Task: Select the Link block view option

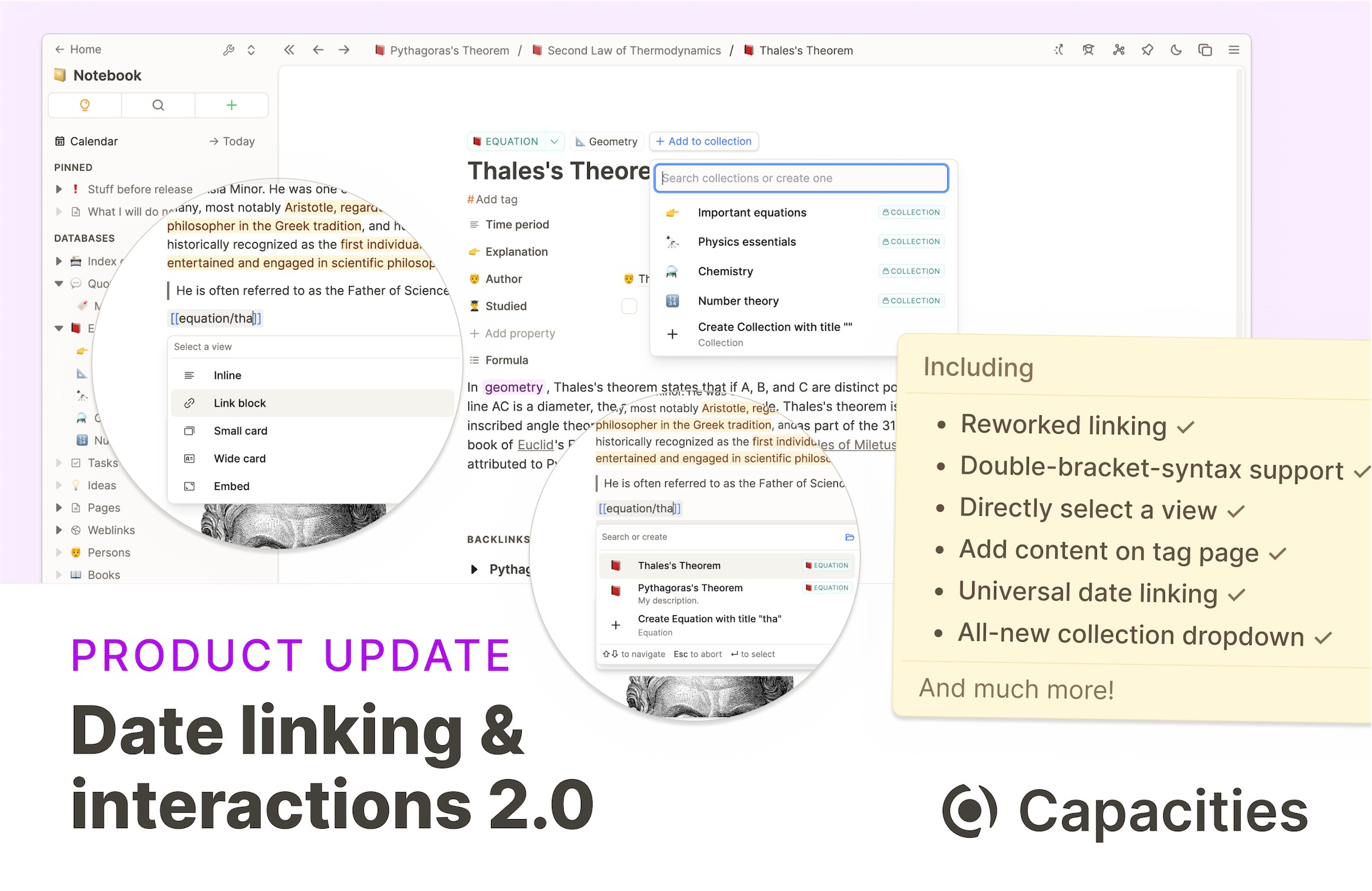Action: [x=239, y=402]
